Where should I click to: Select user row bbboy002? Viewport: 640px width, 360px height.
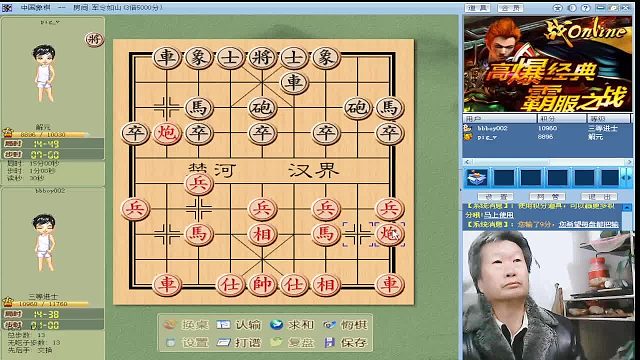pyautogui.click(x=547, y=128)
